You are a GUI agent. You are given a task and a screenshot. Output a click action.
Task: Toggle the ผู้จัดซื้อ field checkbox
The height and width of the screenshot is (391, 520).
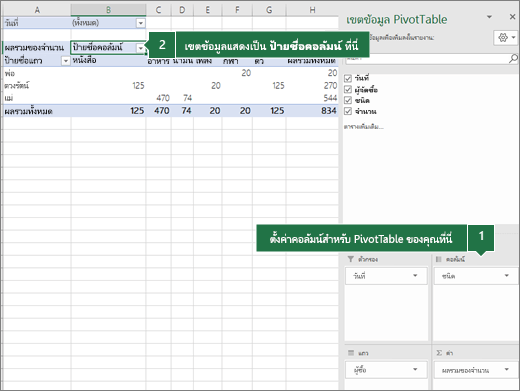pyautogui.click(x=348, y=89)
